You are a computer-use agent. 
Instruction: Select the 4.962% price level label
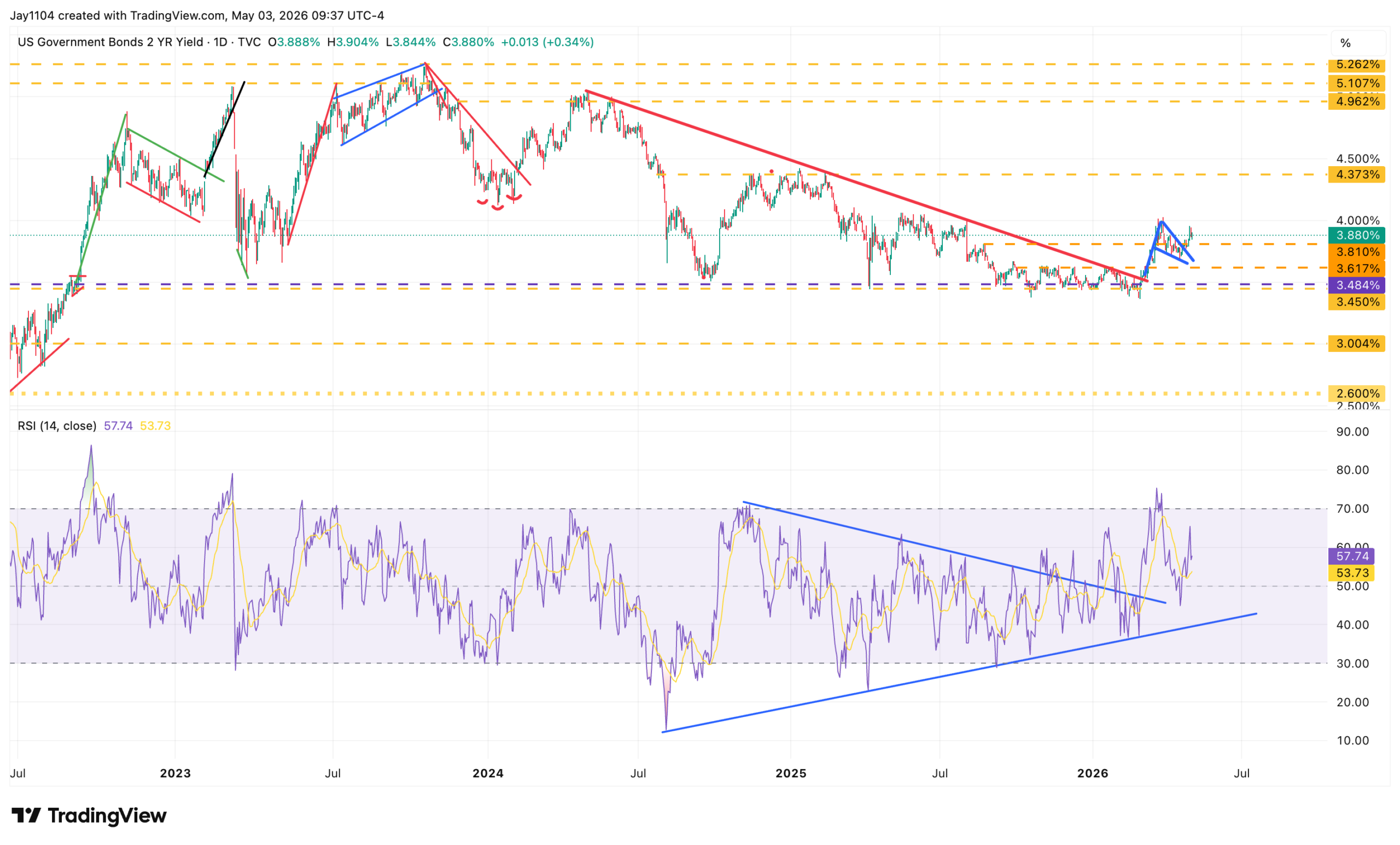[x=1357, y=102]
